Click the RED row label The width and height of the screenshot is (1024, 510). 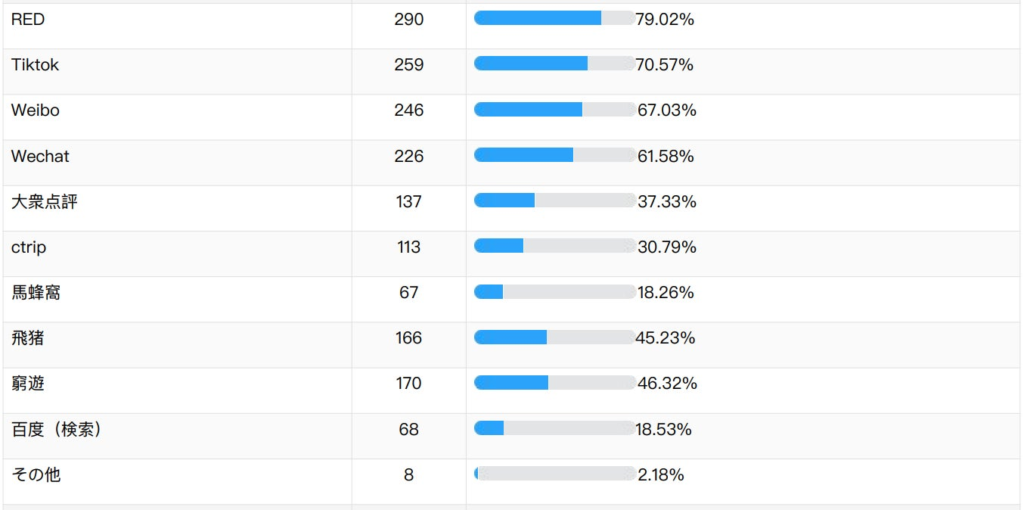[x=28, y=19]
